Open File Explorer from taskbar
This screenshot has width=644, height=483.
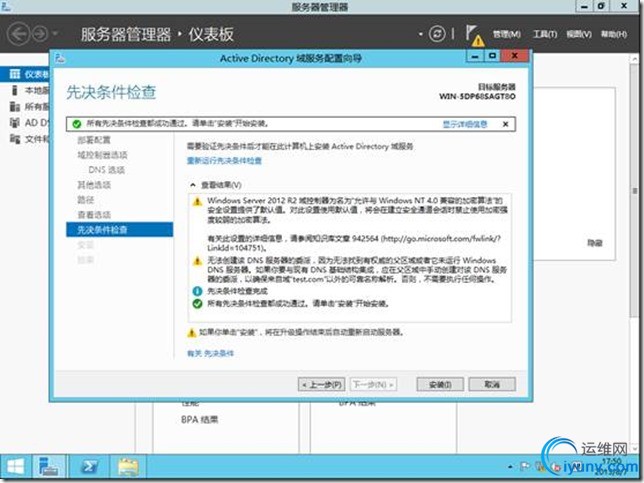coord(128,467)
